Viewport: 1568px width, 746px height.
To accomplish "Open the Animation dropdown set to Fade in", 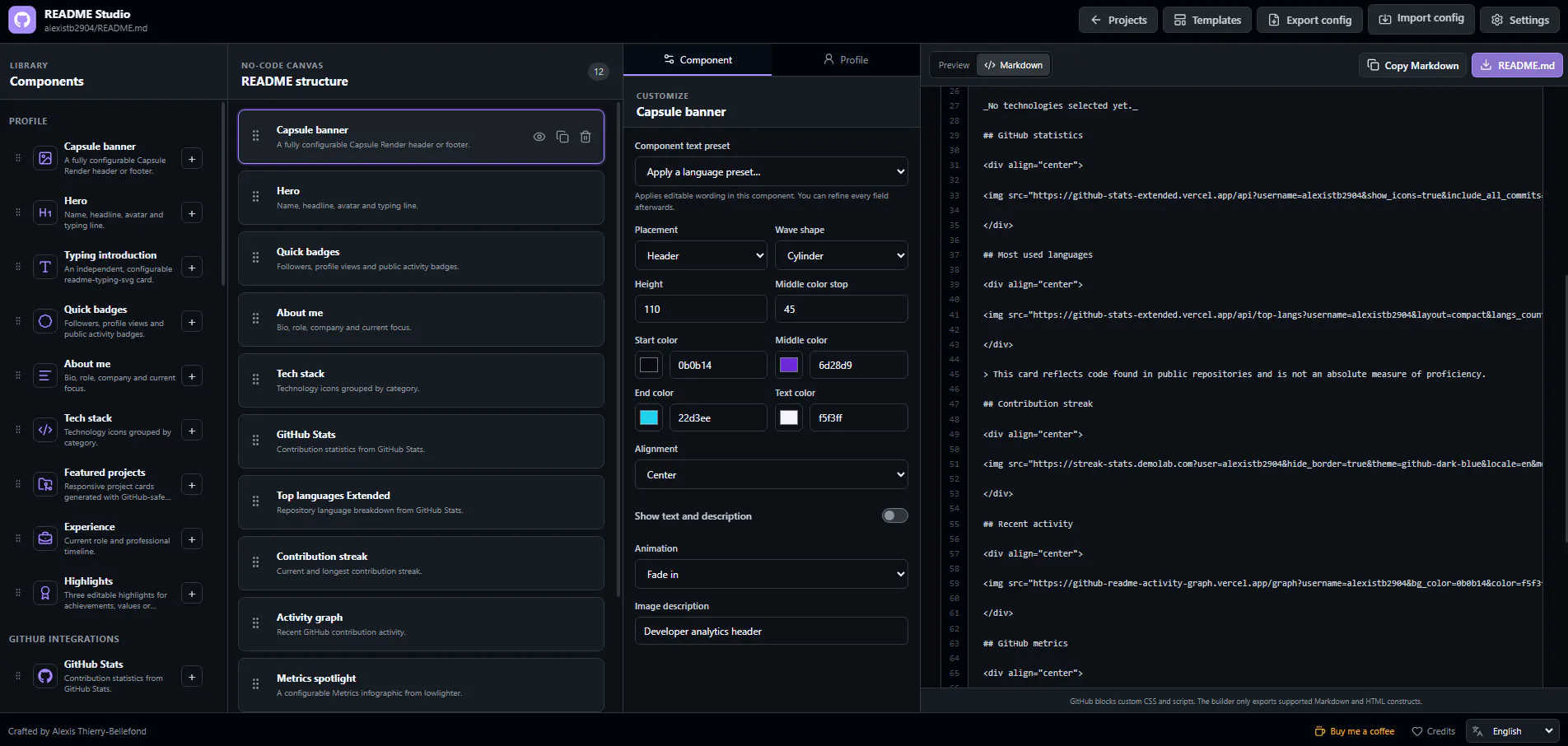I will click(772, 574).
